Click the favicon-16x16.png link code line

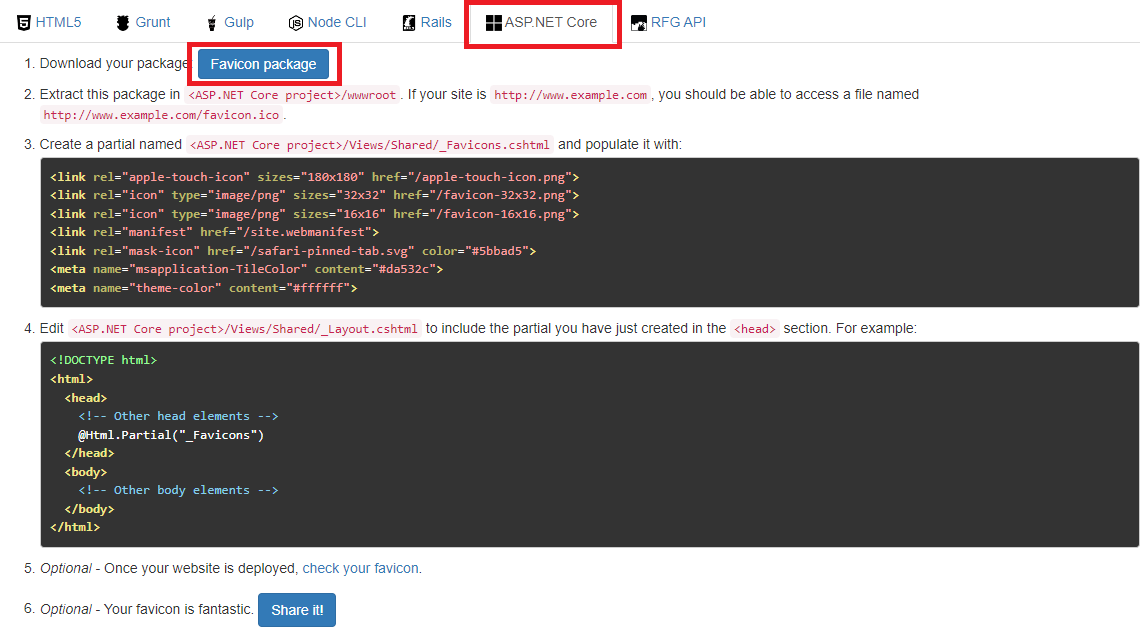point(314,215)
